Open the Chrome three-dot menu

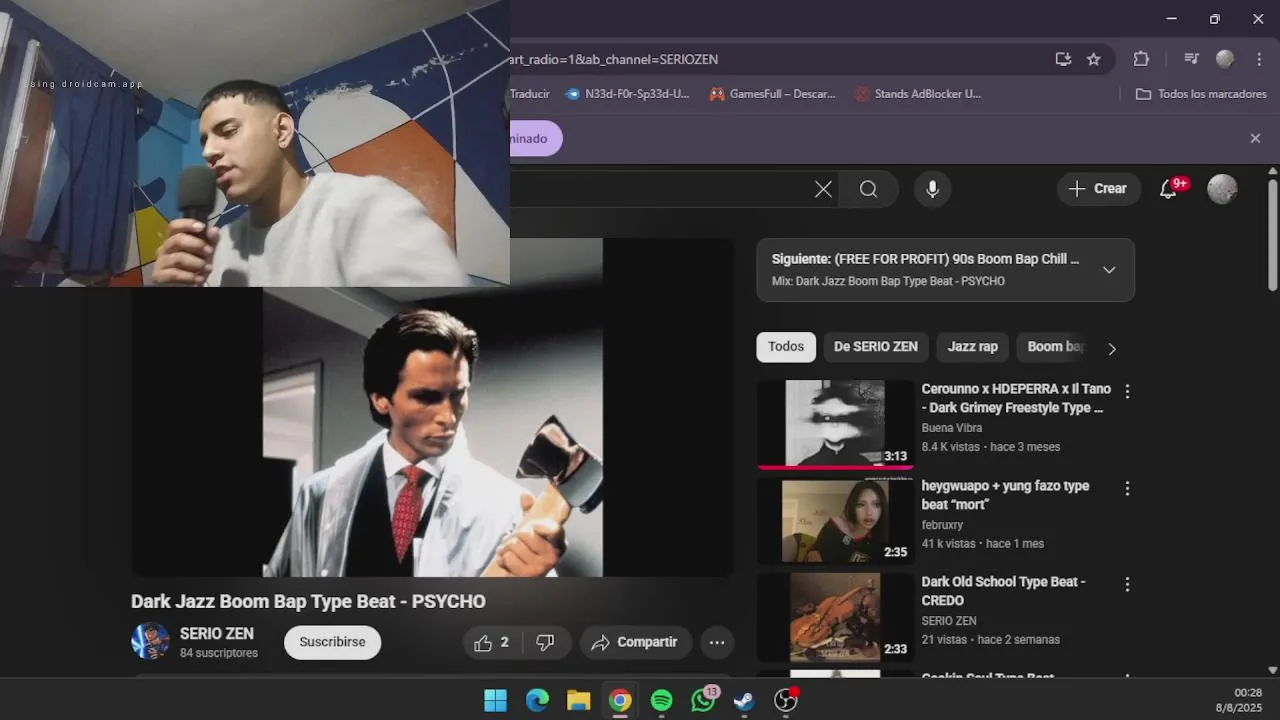[x=1259, y=59]
